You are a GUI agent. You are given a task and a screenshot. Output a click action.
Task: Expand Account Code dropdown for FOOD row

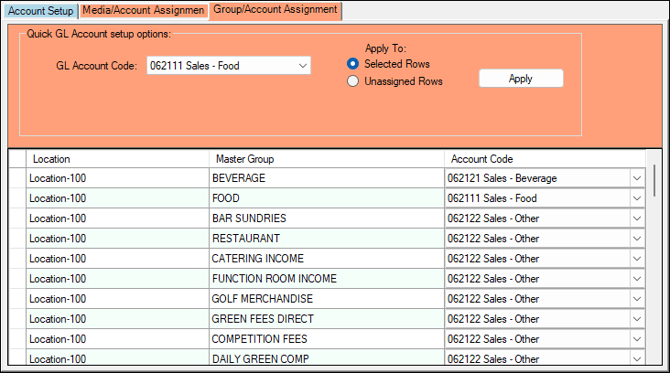637,198
